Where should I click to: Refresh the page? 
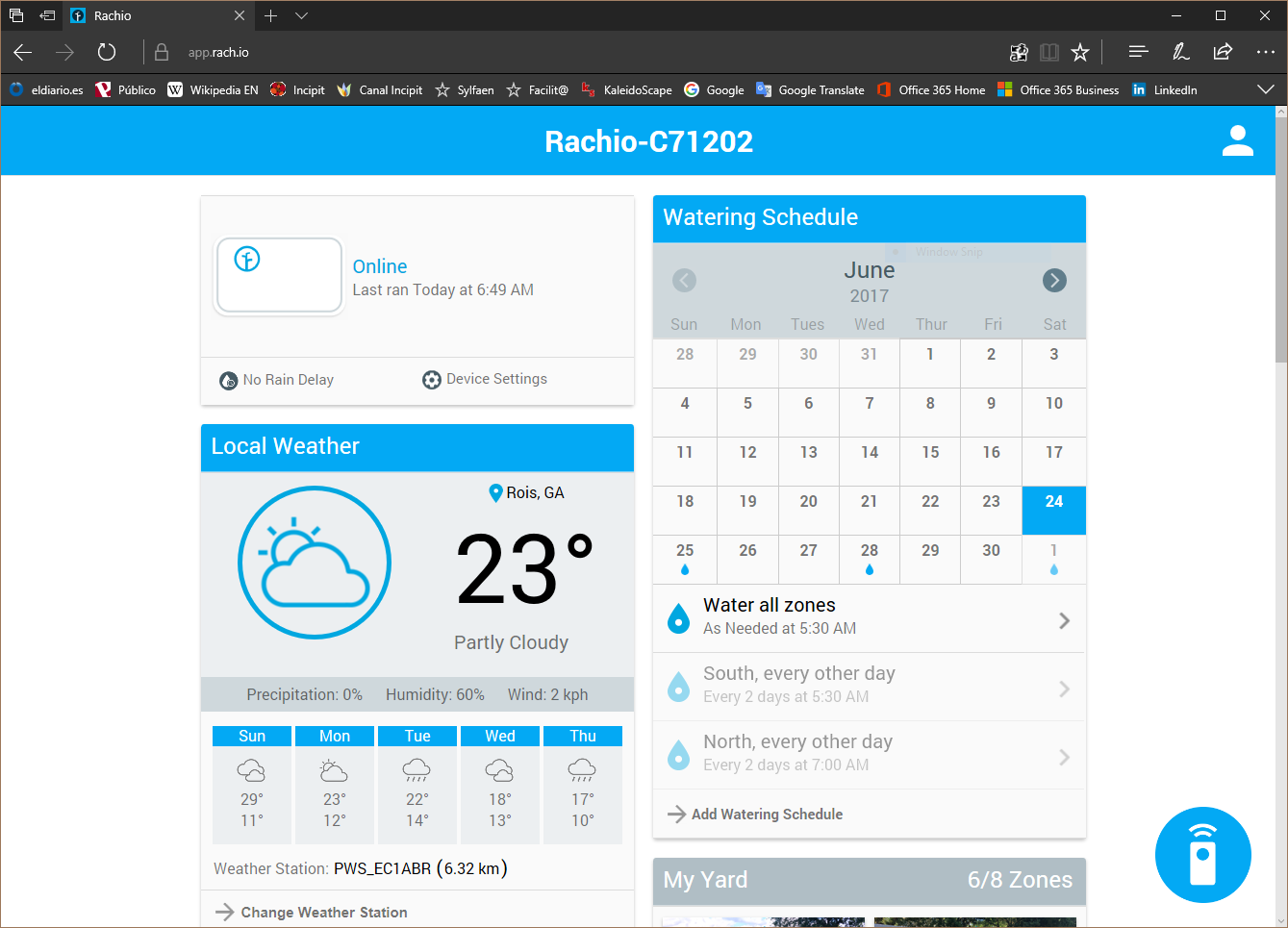coord(107,52)
